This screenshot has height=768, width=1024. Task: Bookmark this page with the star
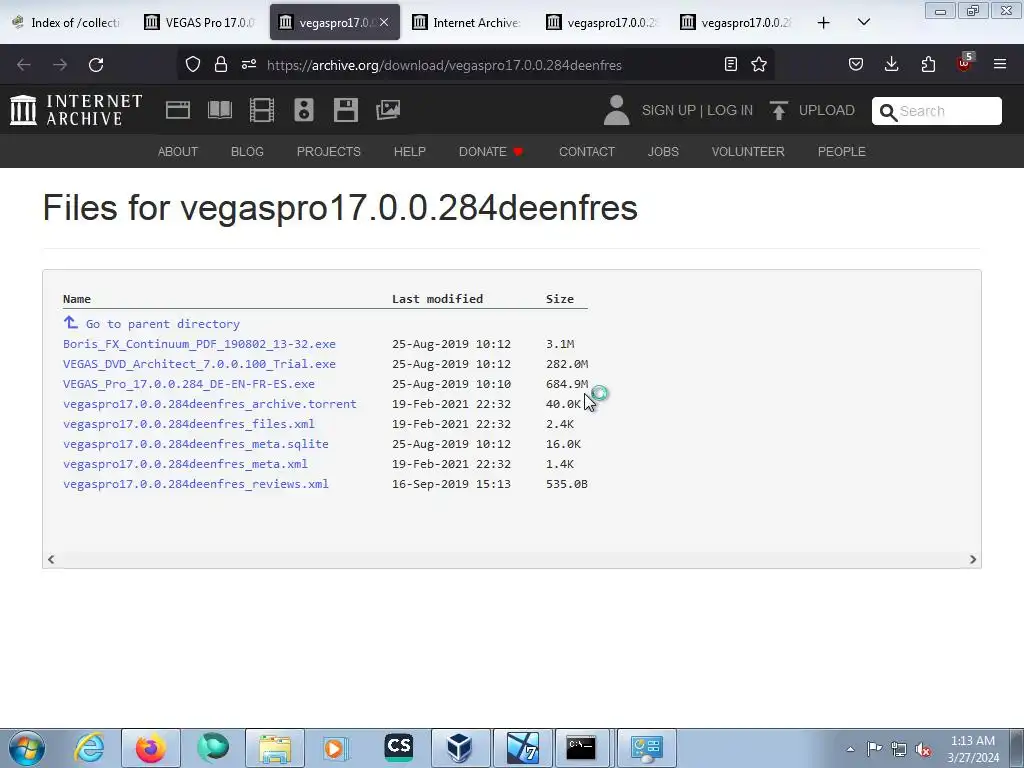tap(759, 64)
